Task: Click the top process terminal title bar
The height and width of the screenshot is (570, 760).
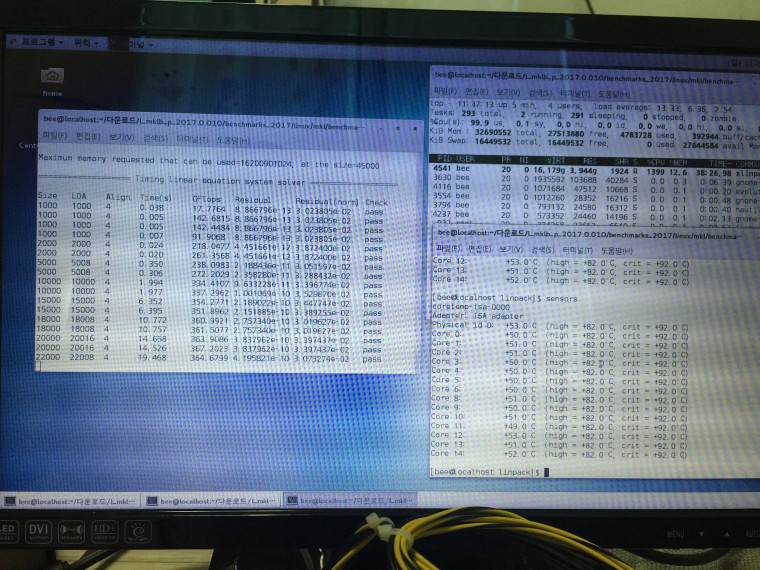Action: pyautogui.click(x=595, y=78)
